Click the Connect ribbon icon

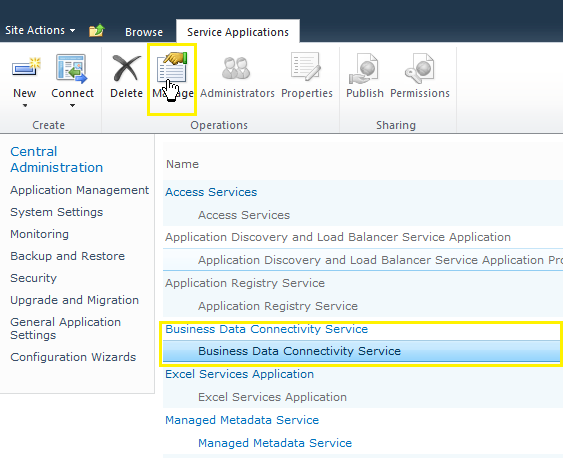point(72,68)
